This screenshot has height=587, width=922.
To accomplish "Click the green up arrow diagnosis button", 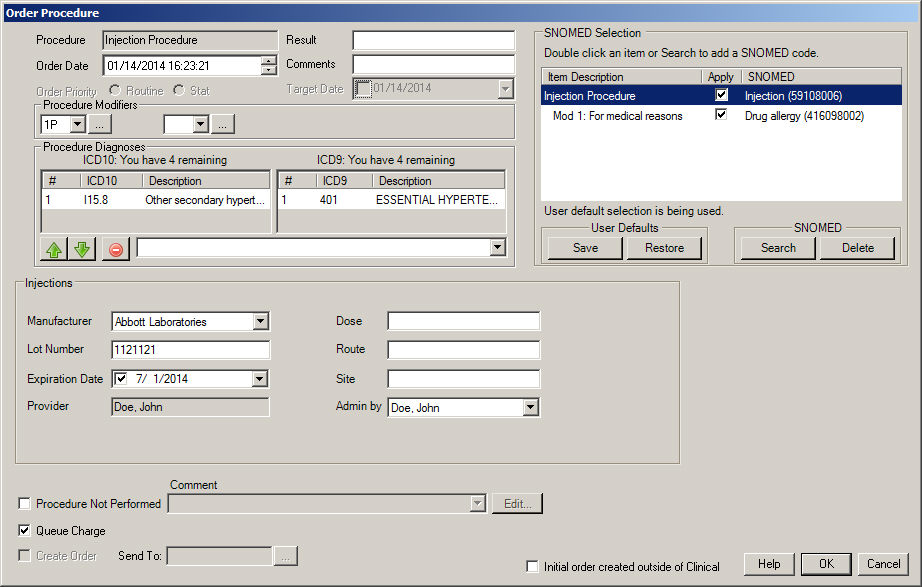I will click(54, 249).
